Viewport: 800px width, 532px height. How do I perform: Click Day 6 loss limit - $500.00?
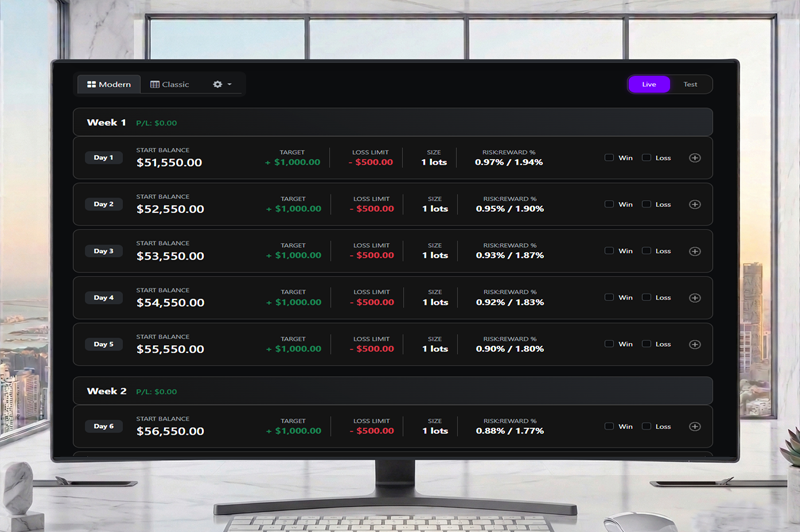(372, 431)
